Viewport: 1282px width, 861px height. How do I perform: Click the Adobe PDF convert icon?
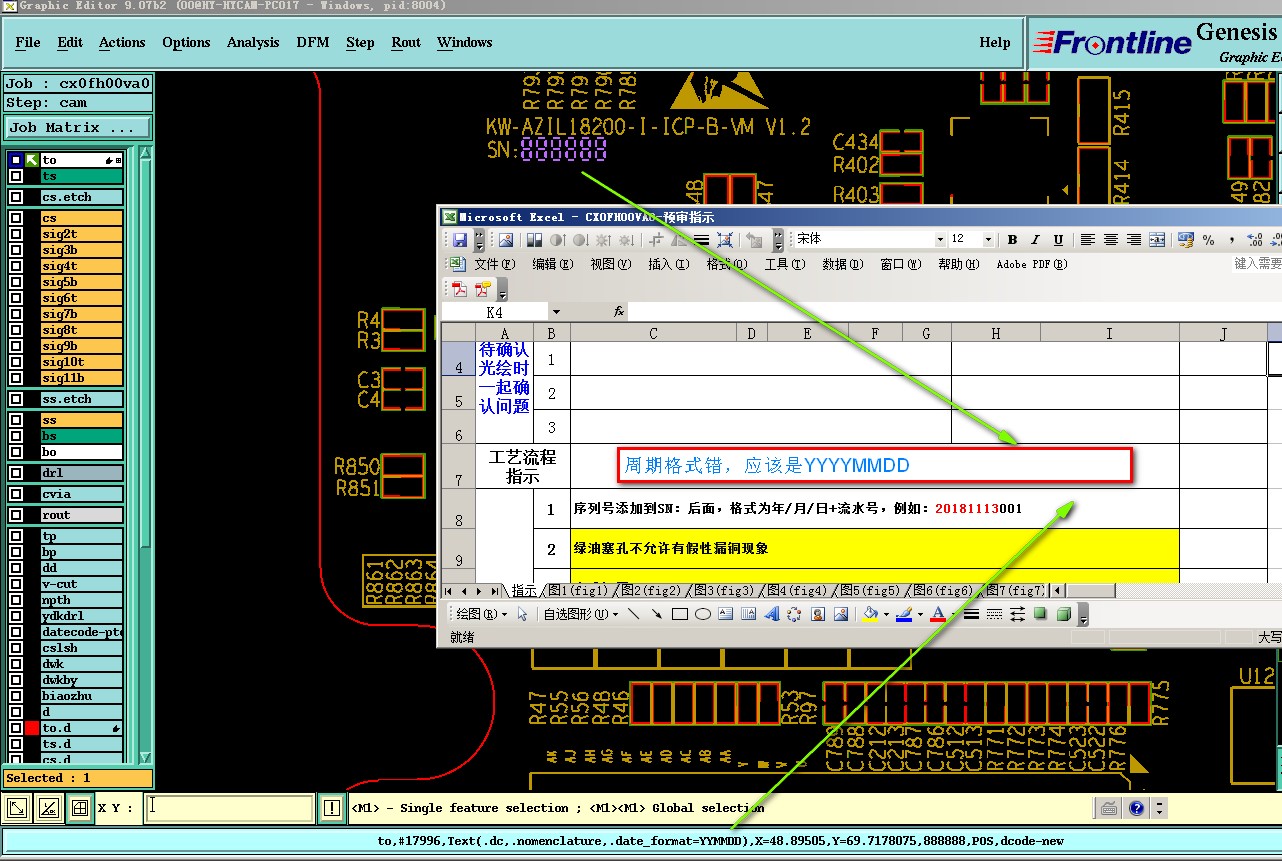click(460, 290)
